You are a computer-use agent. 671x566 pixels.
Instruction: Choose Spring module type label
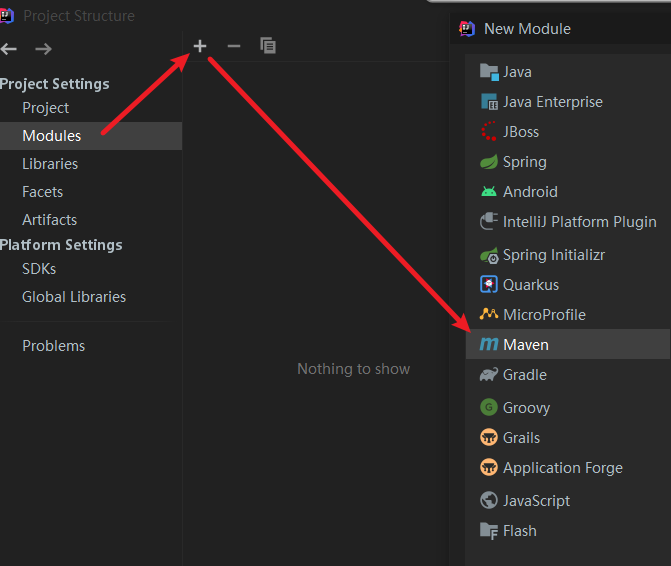click(x=525, y=162)
